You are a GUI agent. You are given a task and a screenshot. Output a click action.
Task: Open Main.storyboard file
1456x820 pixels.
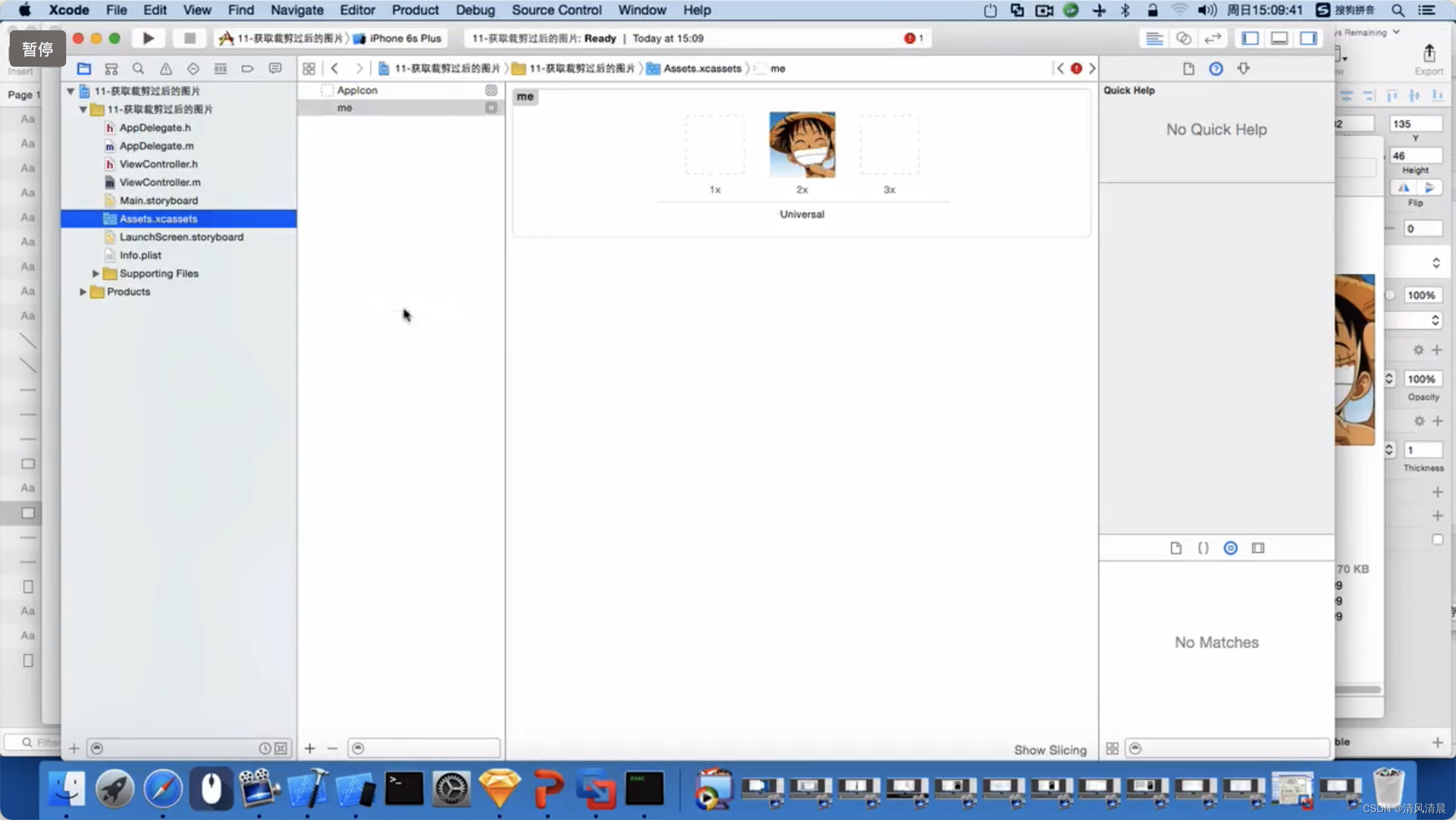pyautogui.click(x=158, y=200)
